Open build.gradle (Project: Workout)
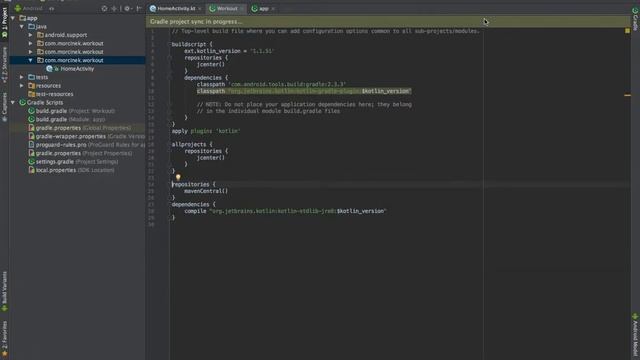The image size is (640, 360). (71, 111)
